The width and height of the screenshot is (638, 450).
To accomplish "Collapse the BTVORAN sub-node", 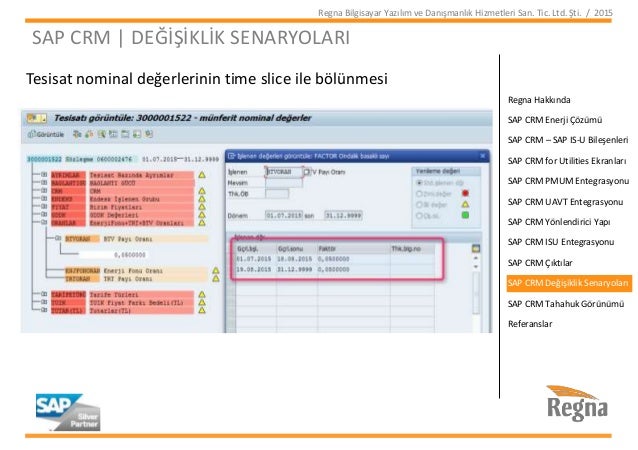I will (58, 238).
